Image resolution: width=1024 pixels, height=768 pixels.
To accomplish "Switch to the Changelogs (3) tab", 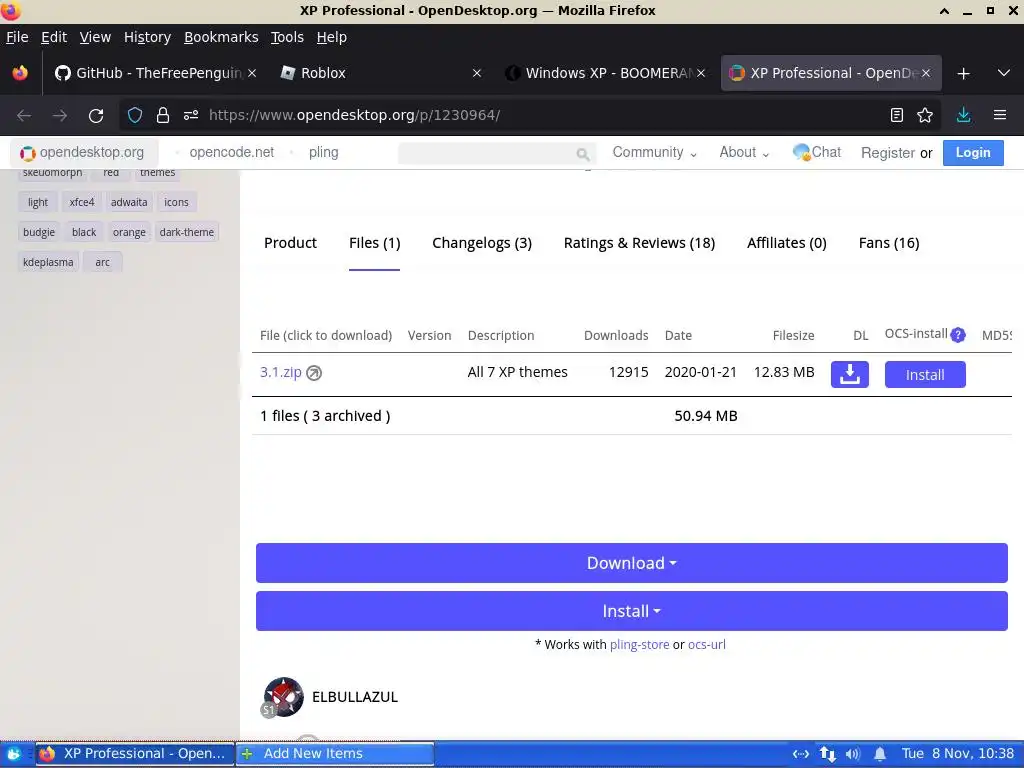I will (482, 243).
